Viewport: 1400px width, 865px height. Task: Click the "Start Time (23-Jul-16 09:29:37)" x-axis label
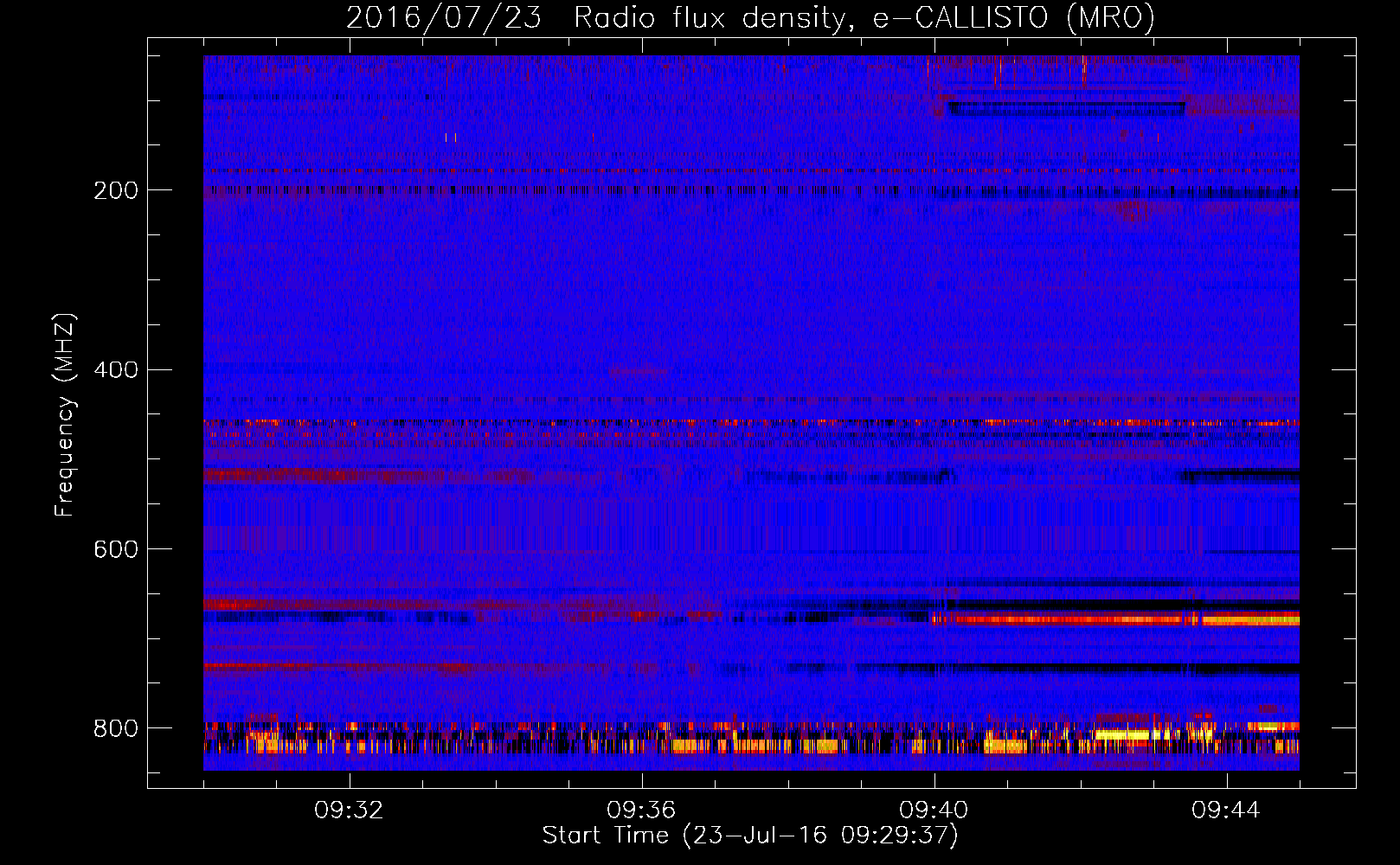pyautogui.click(x=750, y=836)
